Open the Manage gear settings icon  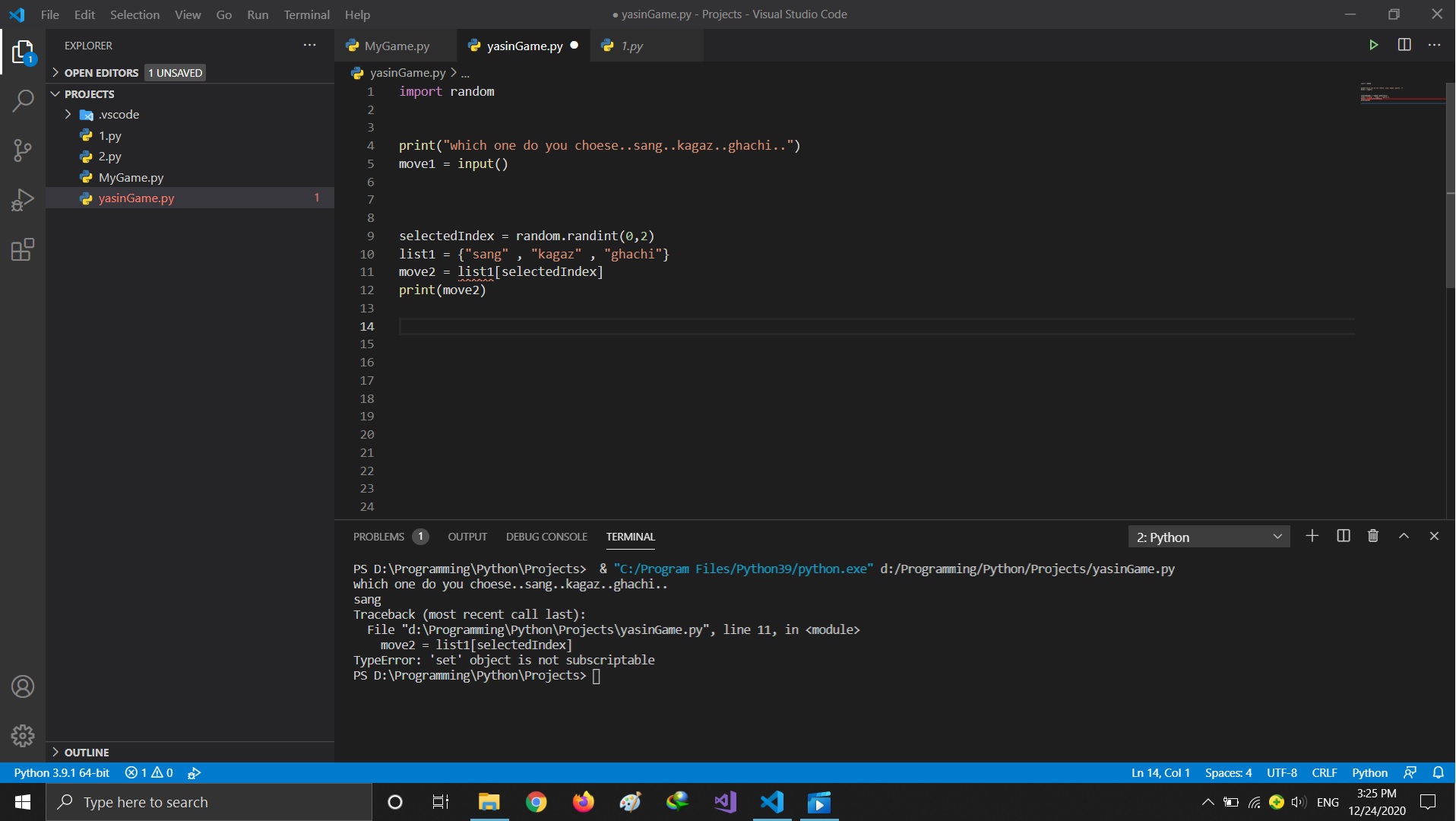23,735
